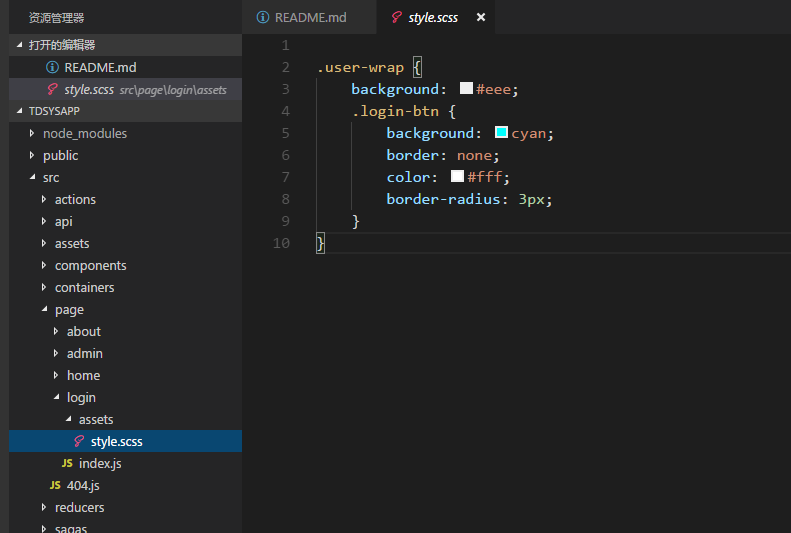This screenshot has height=533, width=791.
Task: Expand the about folder arrow
Action: 56,331
